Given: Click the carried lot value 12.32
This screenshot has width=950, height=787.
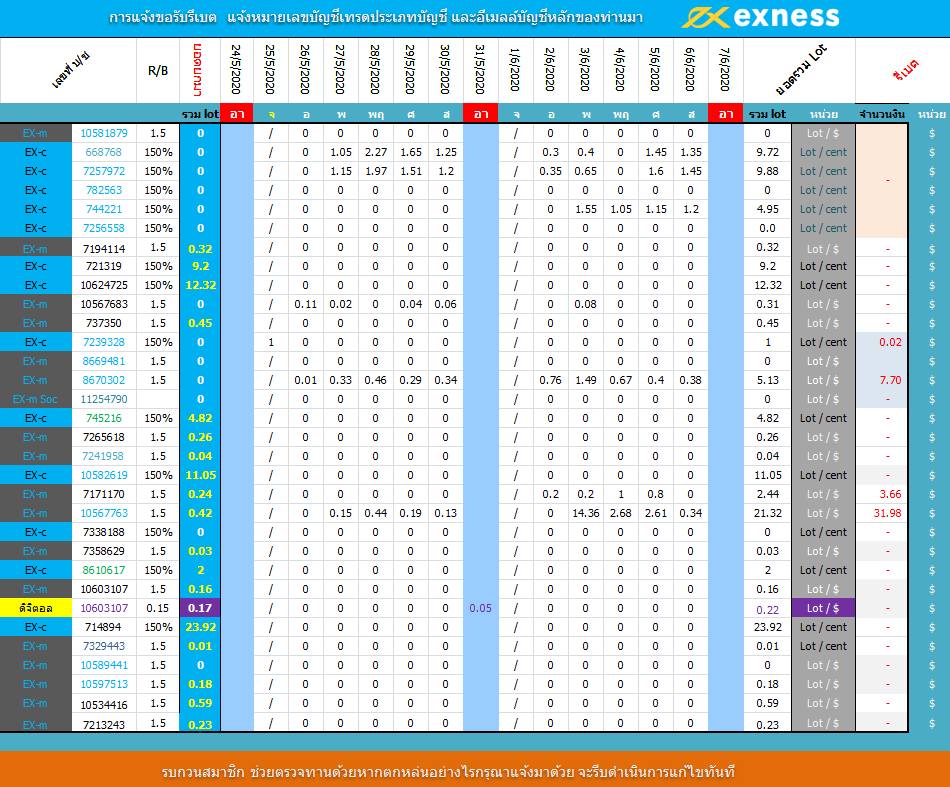Looking at the screenshot, I should click(200, 285).
